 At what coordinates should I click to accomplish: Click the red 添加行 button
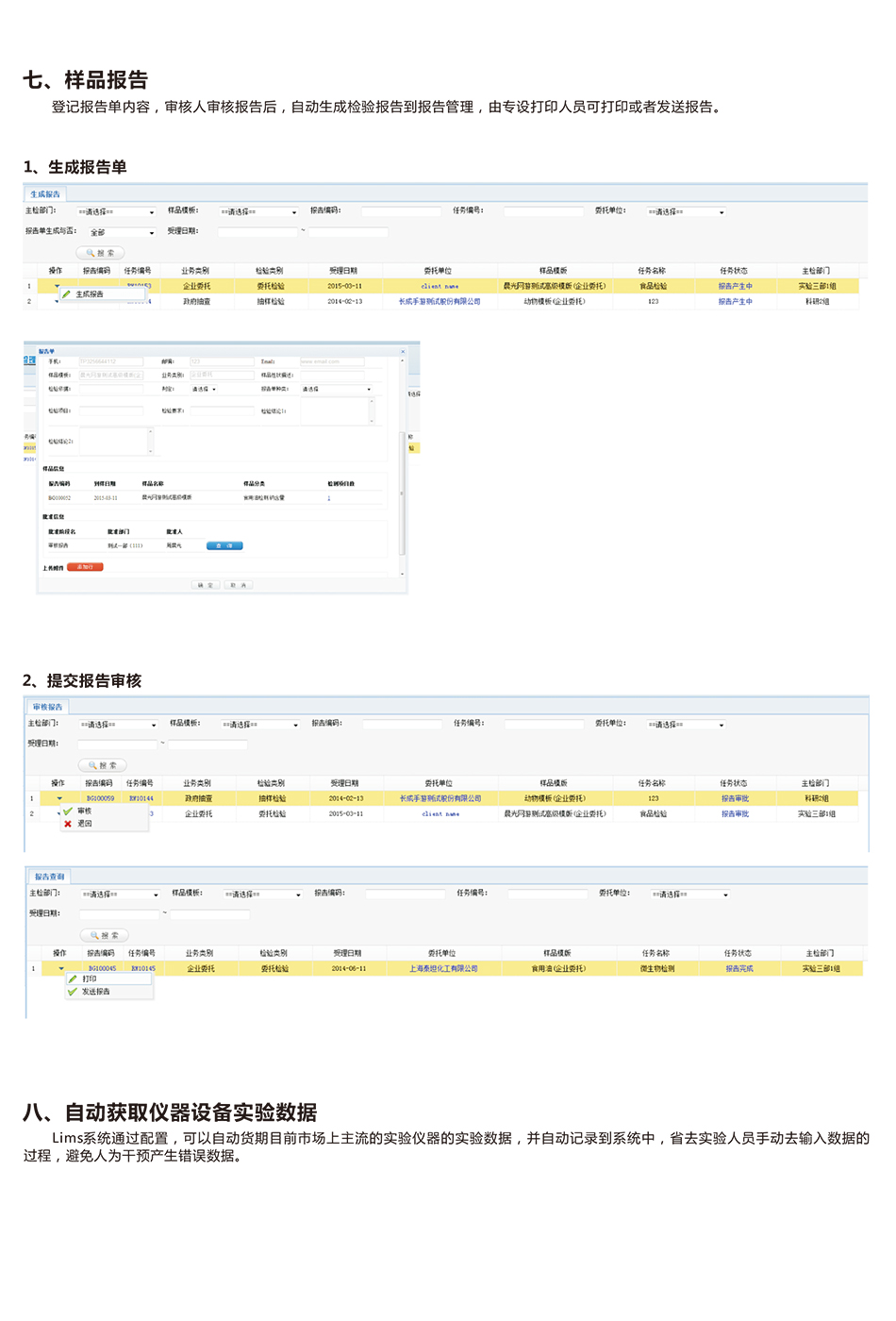click(85, 567)
